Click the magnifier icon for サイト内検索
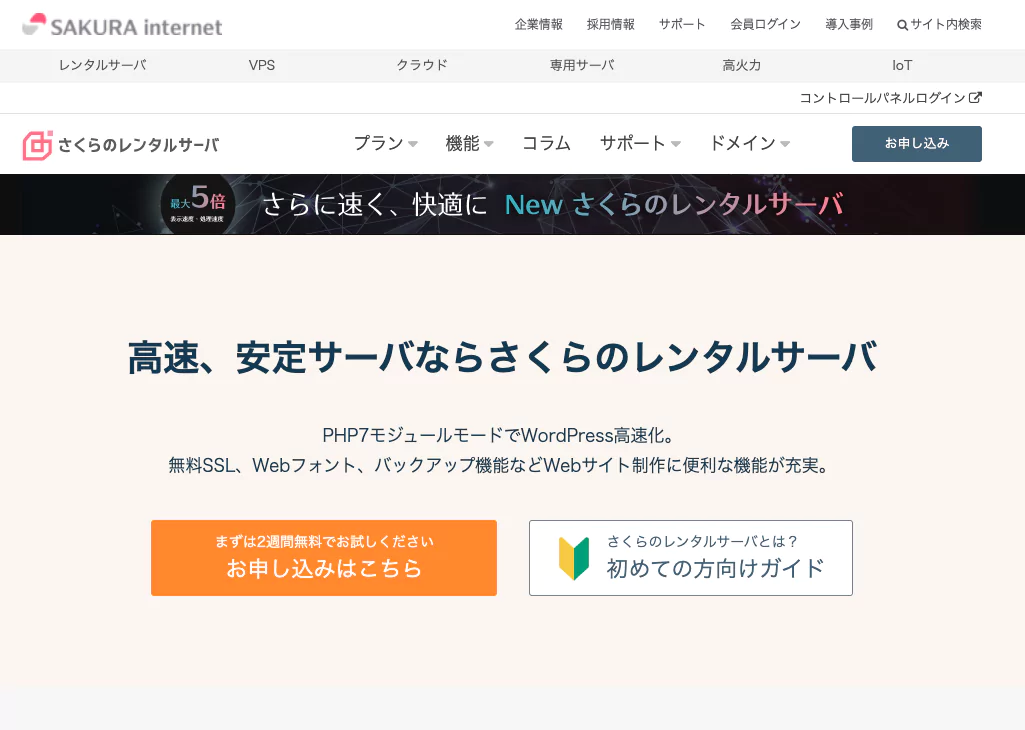This screenshot has width=1025, height=730. coord(902,25)
